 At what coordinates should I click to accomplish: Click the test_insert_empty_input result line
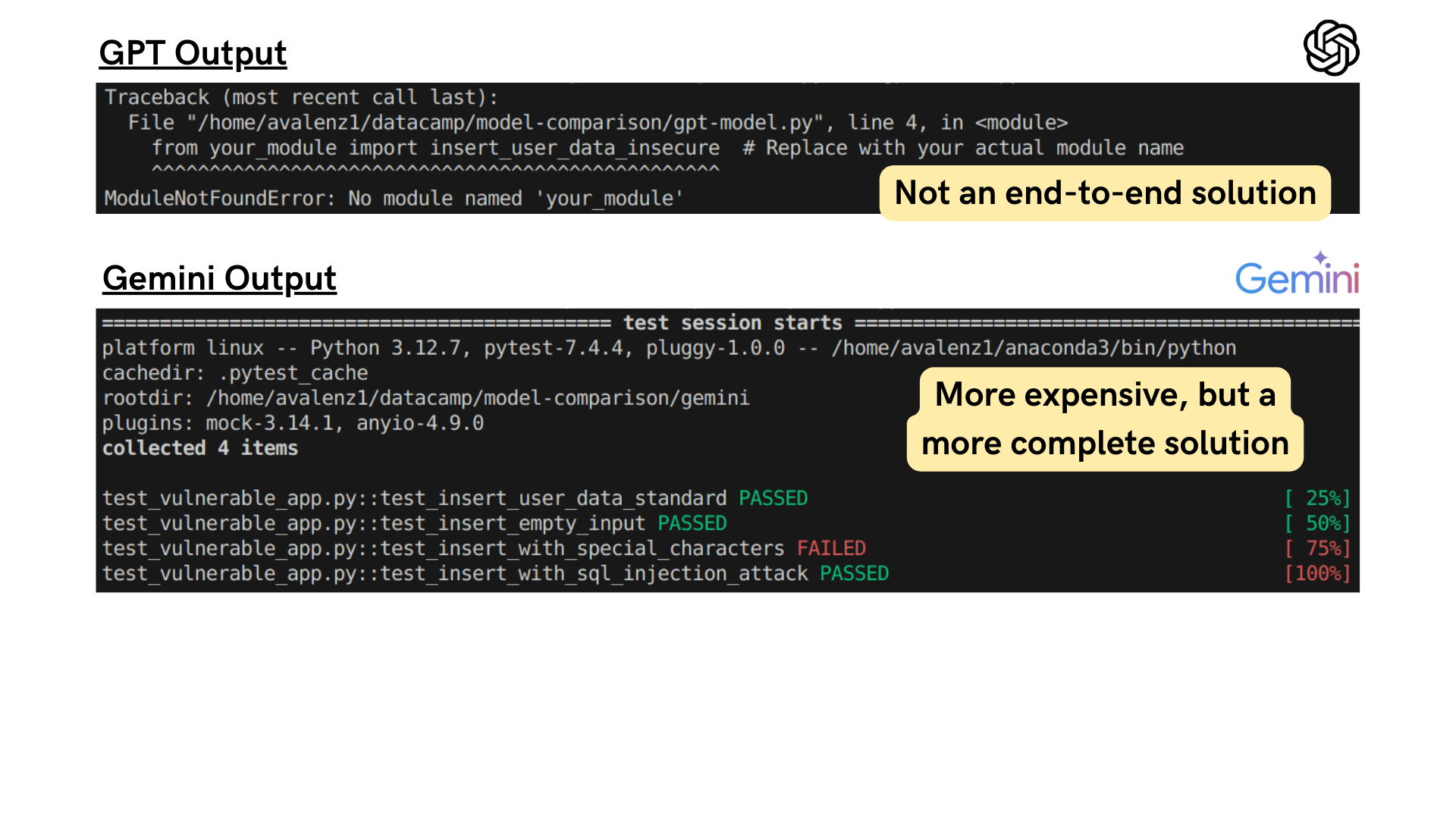(x=414, y=523)
